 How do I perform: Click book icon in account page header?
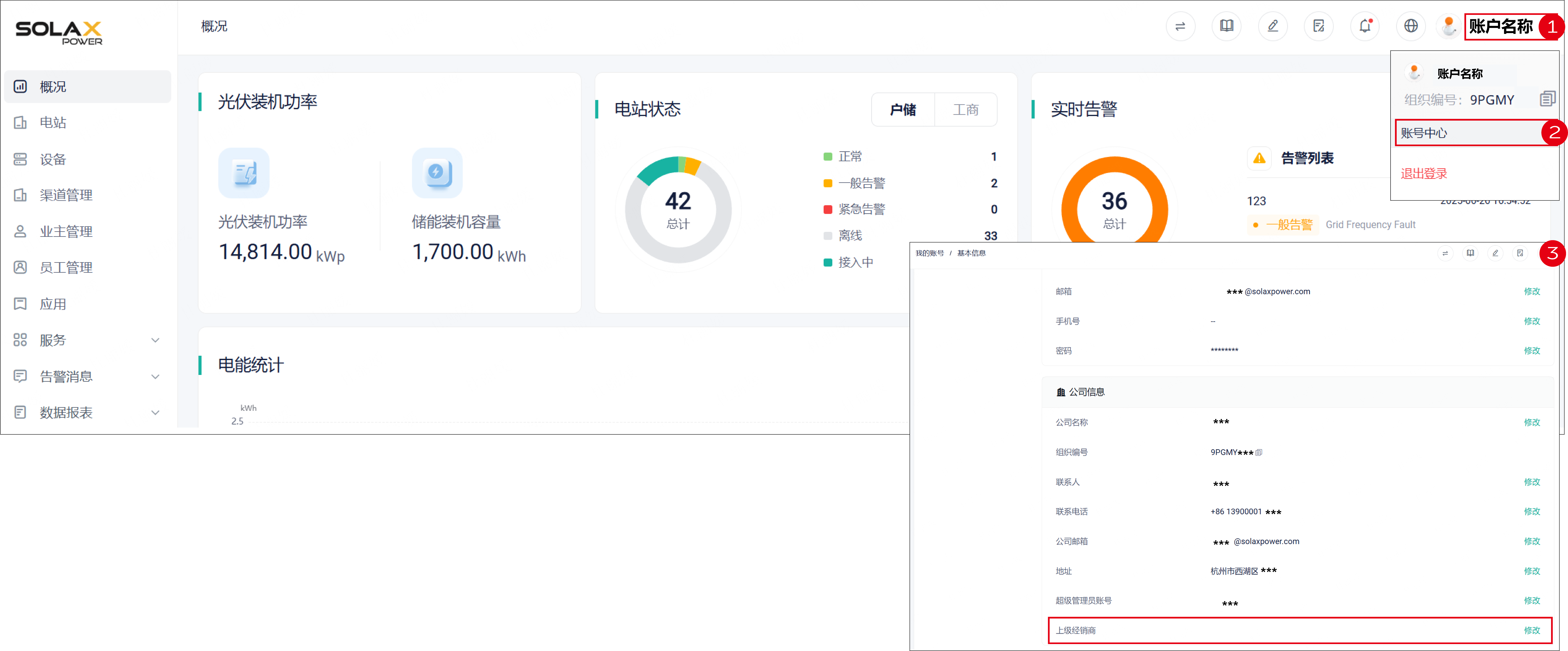1470,253
